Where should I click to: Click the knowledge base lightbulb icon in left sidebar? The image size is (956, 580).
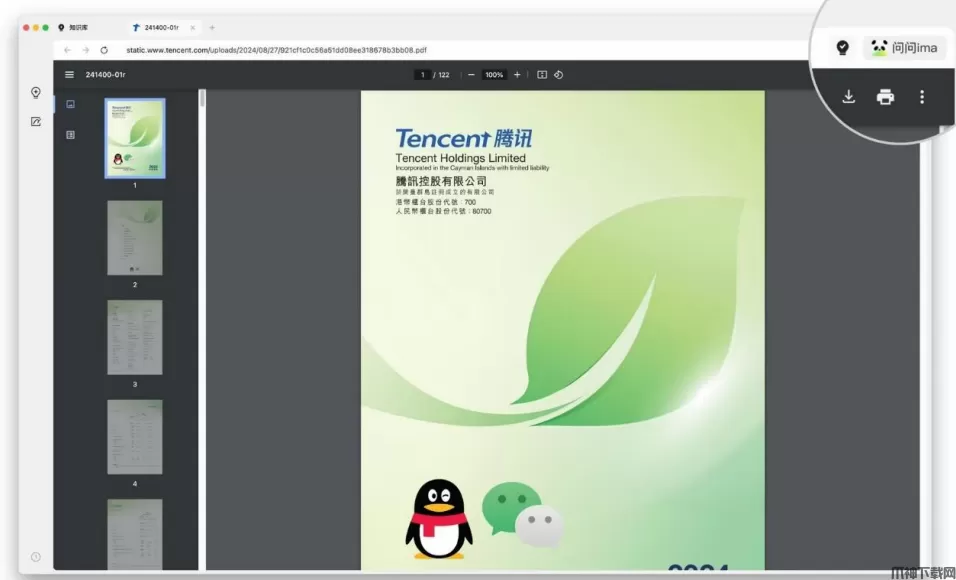click(36, 93)
